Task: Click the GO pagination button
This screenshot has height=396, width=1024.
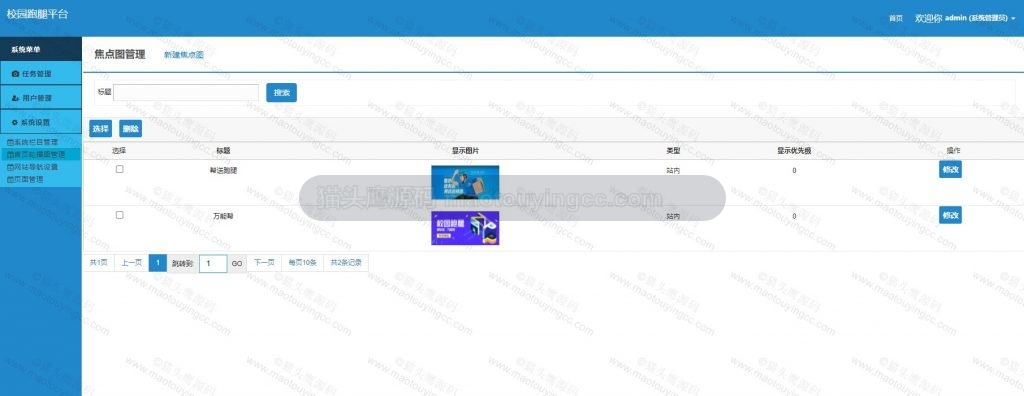Action: [236, 263]
